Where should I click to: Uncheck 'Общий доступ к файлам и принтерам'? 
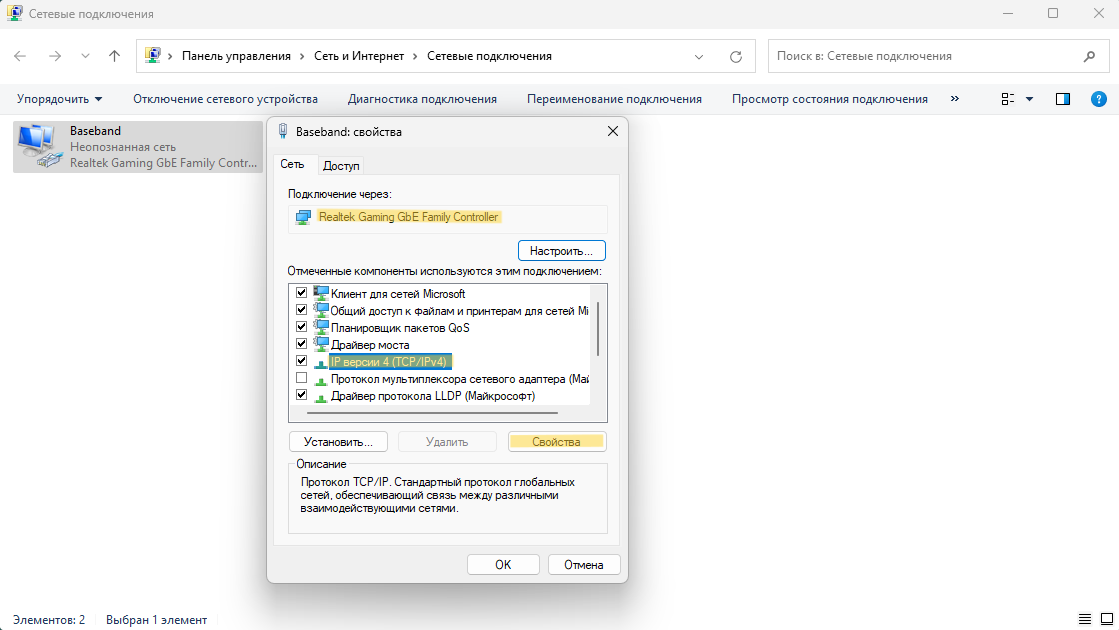(x=301, y=310)
